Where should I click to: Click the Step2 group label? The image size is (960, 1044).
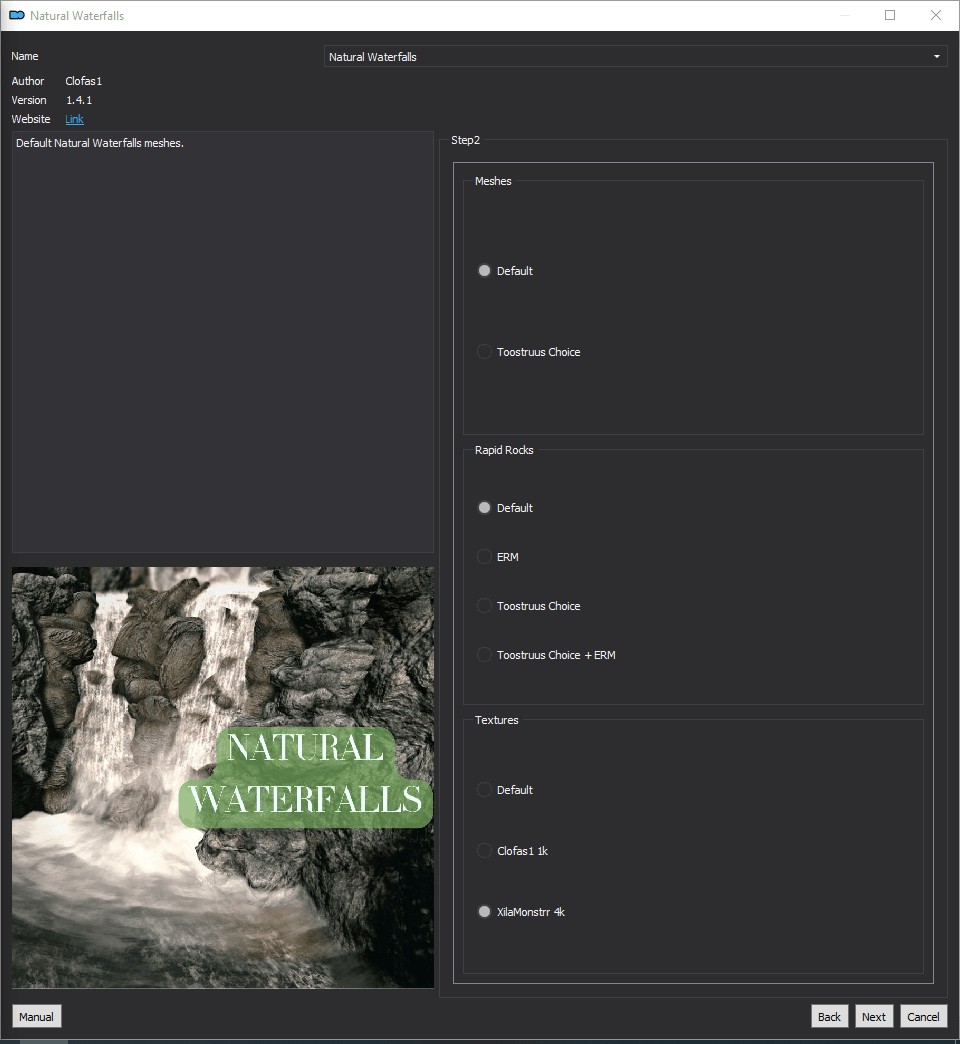[x=465, y=140]
